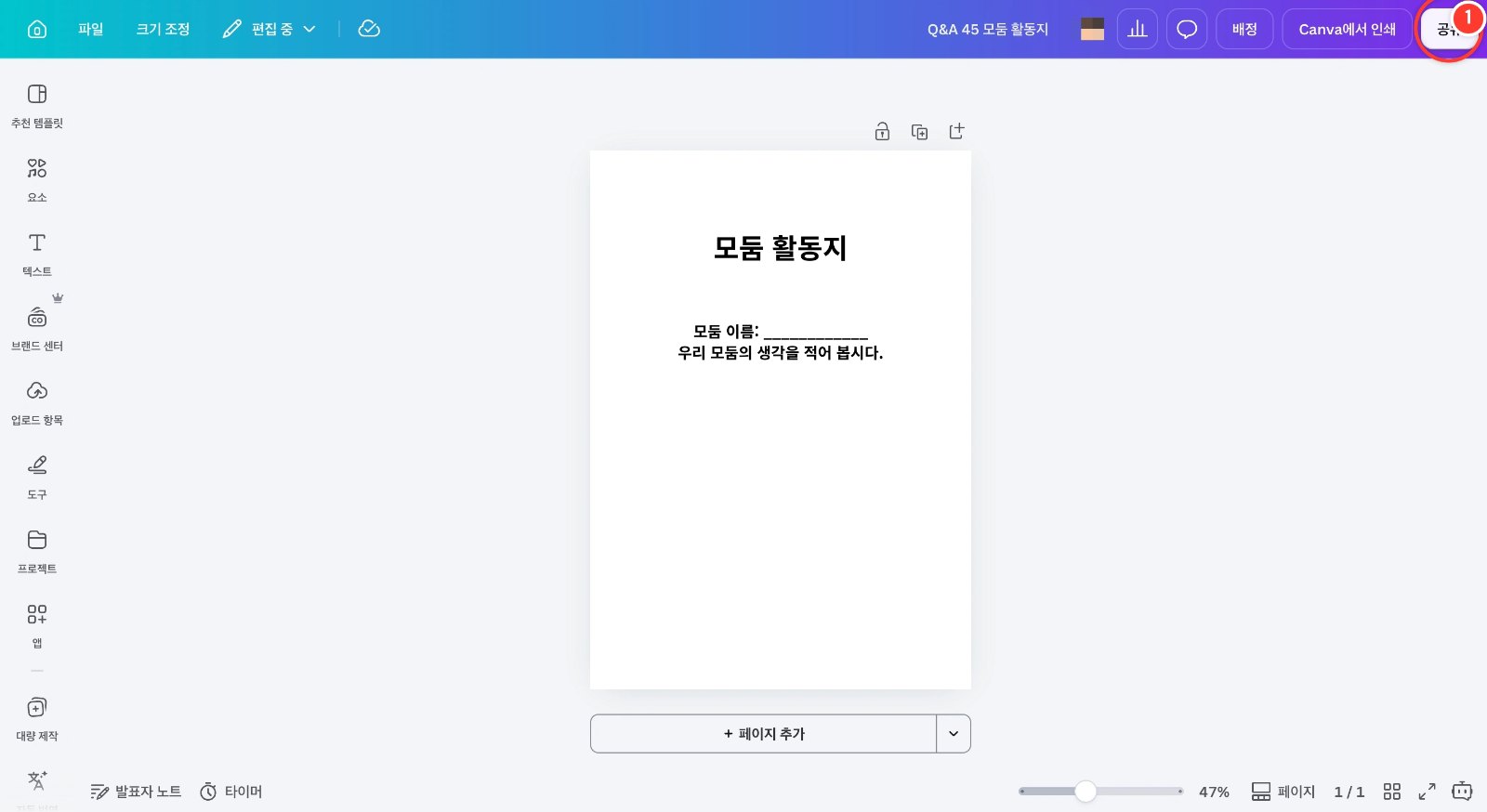
Task: Open the user profile avatar
Action: coord(1093,29)
